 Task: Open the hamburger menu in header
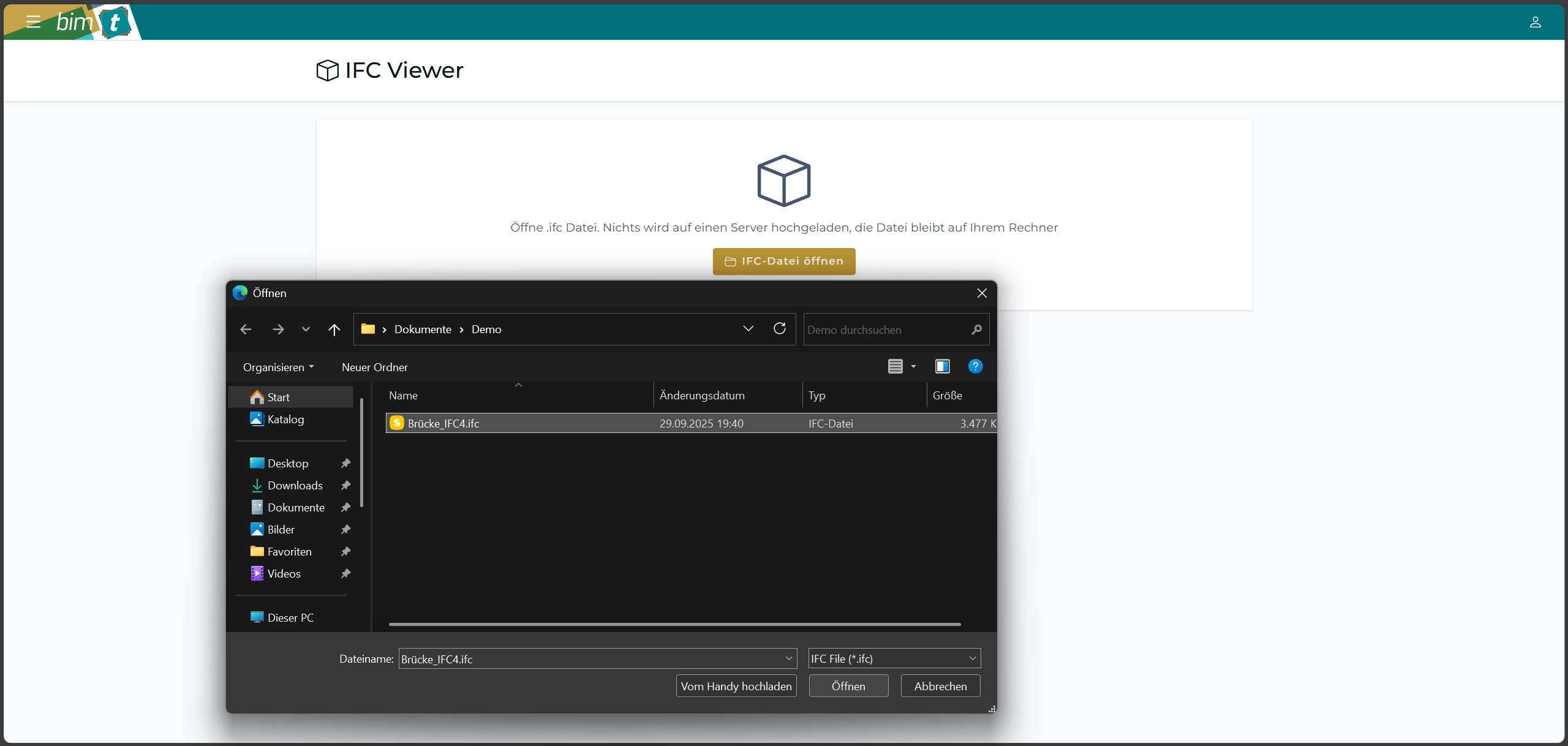pos(33,22)
